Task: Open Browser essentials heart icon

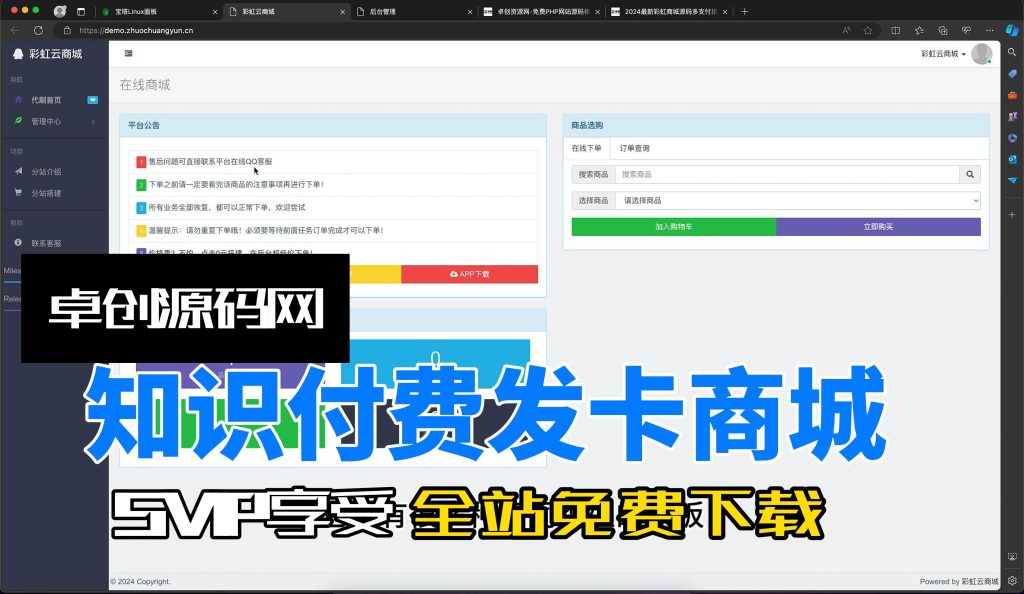Action: tap(966, 30)
